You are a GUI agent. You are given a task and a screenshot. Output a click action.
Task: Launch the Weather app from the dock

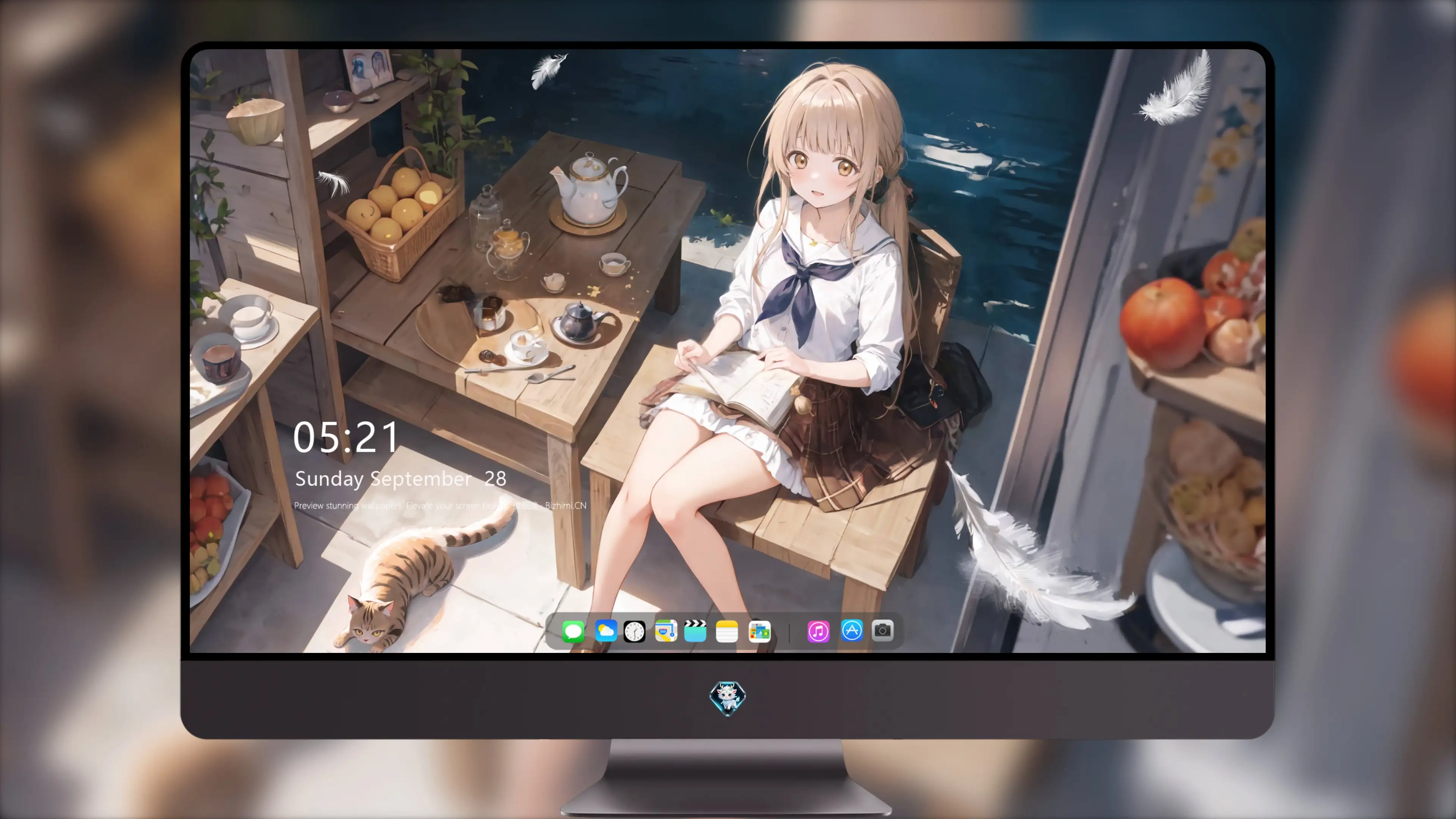point(606,631)
